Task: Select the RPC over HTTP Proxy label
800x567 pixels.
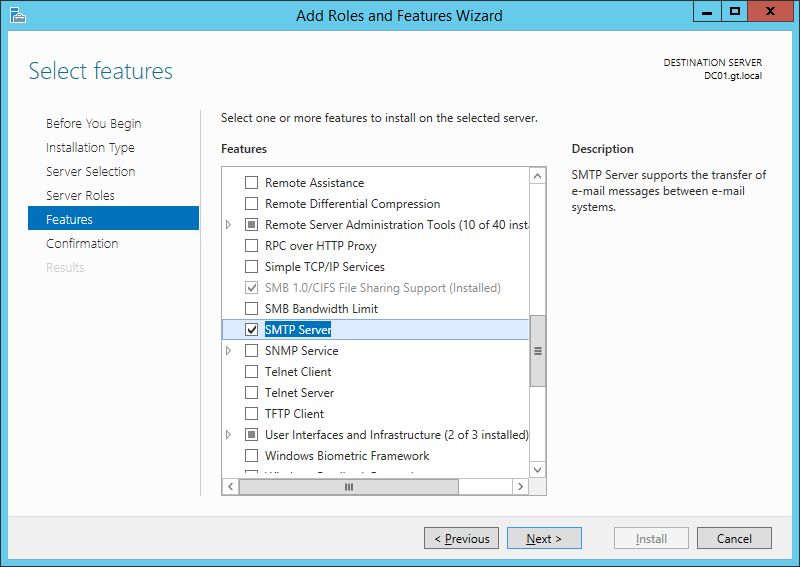Action: coord(320,245)
